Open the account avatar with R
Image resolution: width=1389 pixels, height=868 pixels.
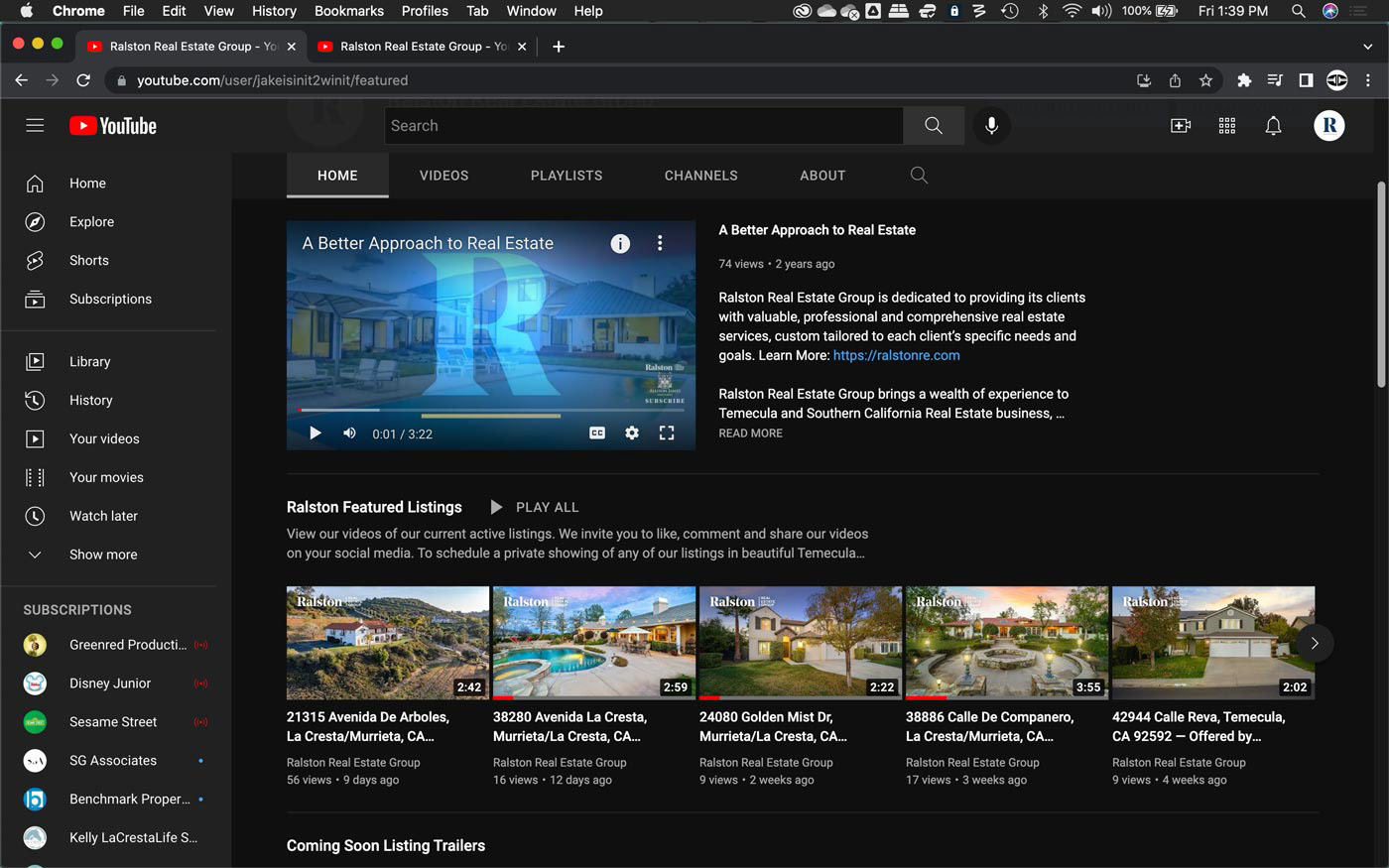point(1329,126)
